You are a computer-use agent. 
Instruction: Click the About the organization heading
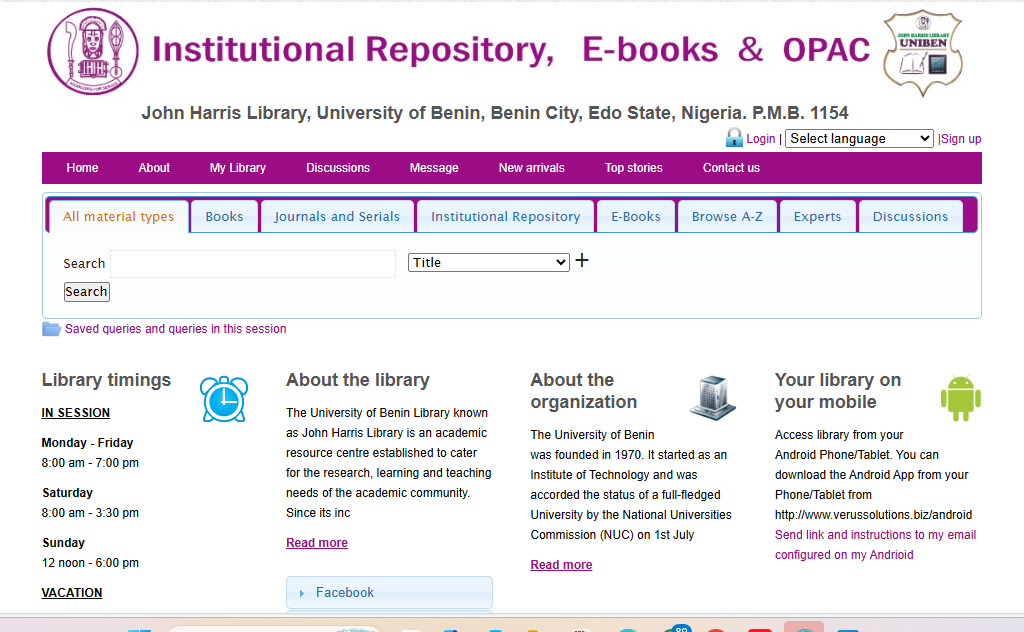584,391
